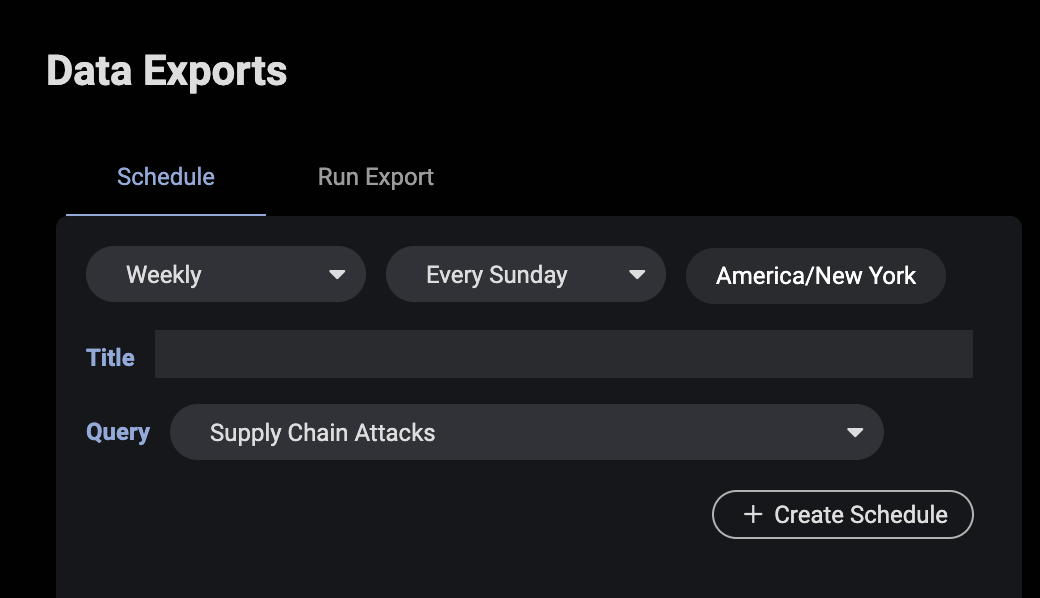Focus the Title text input field
The image size is (1040, 598).
(564, 354)
